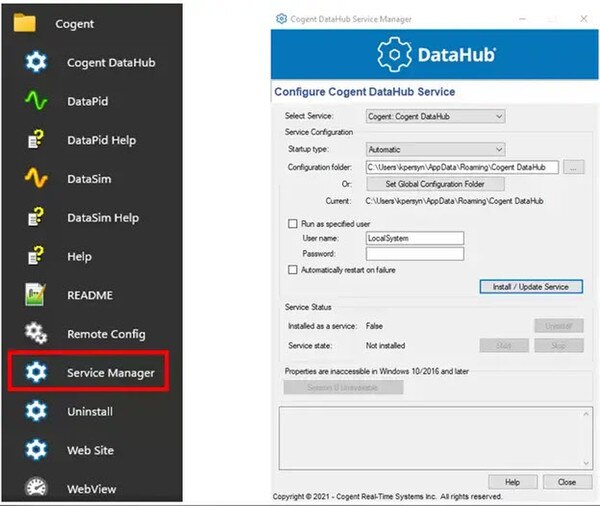Click the log area scroll up arrow
Viewport: 600px width, 506px height.
coord(586,414)
